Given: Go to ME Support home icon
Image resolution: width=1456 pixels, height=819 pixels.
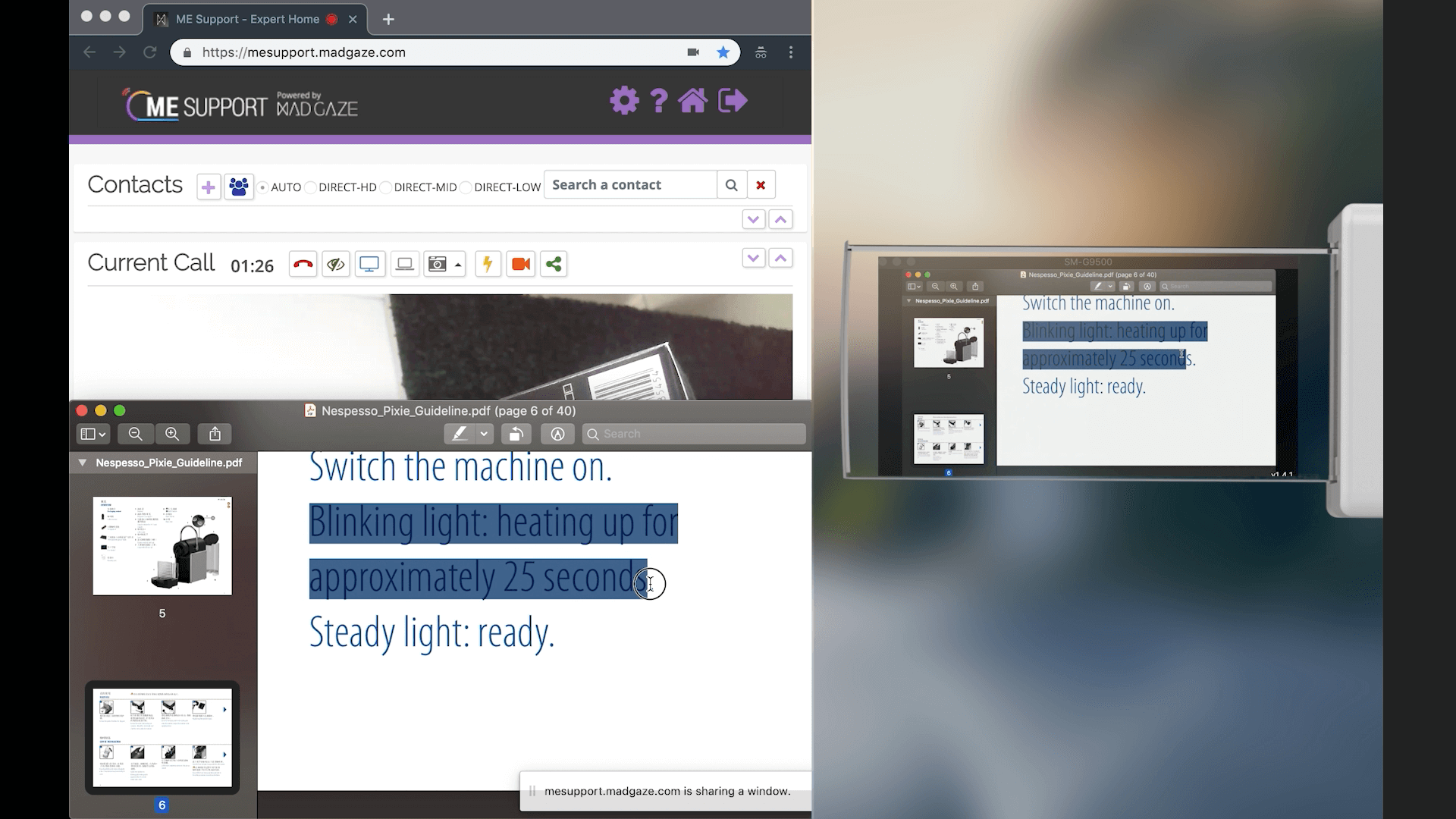Looking at the screenshot, I should (692, 101).
